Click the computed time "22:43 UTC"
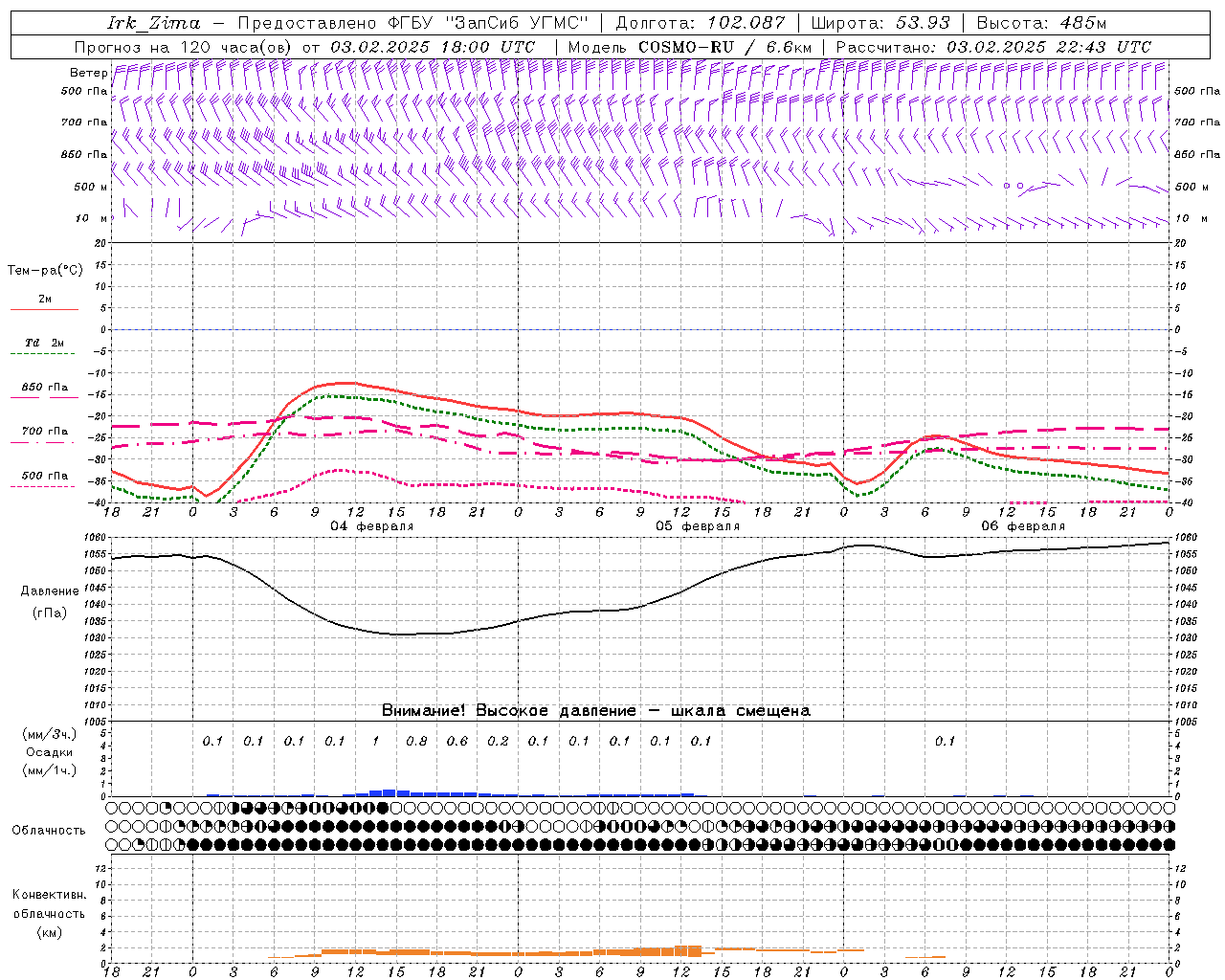The width and height of the screenshot is (1225, 980). pos(1102,47)
